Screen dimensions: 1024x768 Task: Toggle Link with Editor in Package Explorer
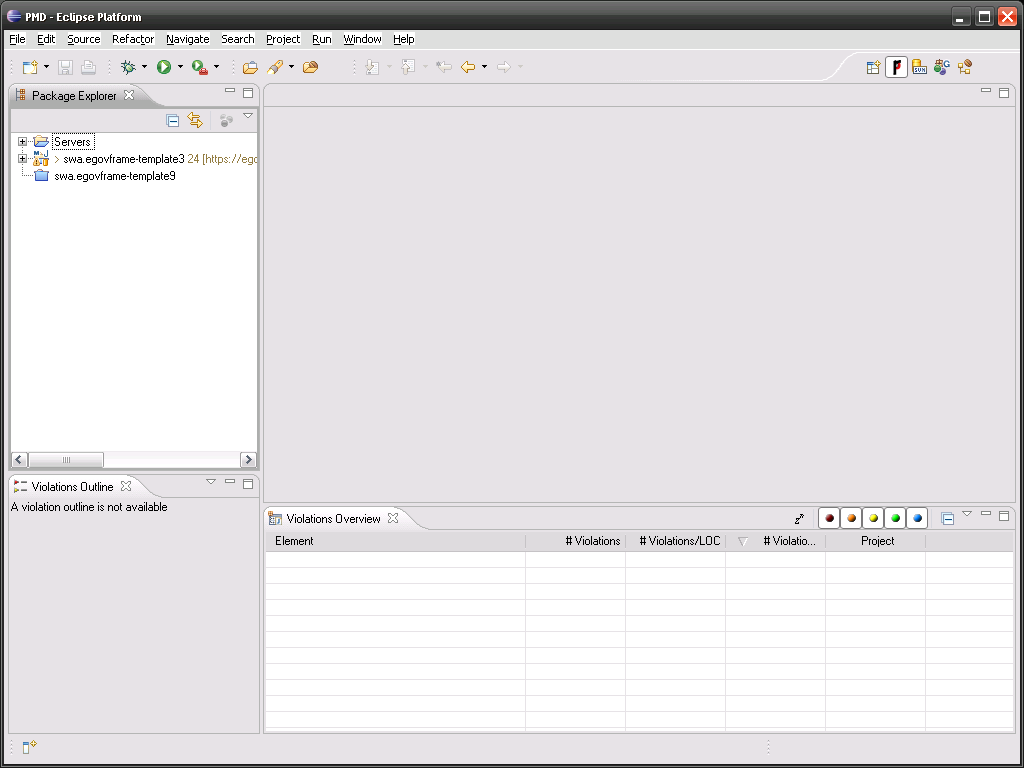pyautogui.click(x=195, y=120)
